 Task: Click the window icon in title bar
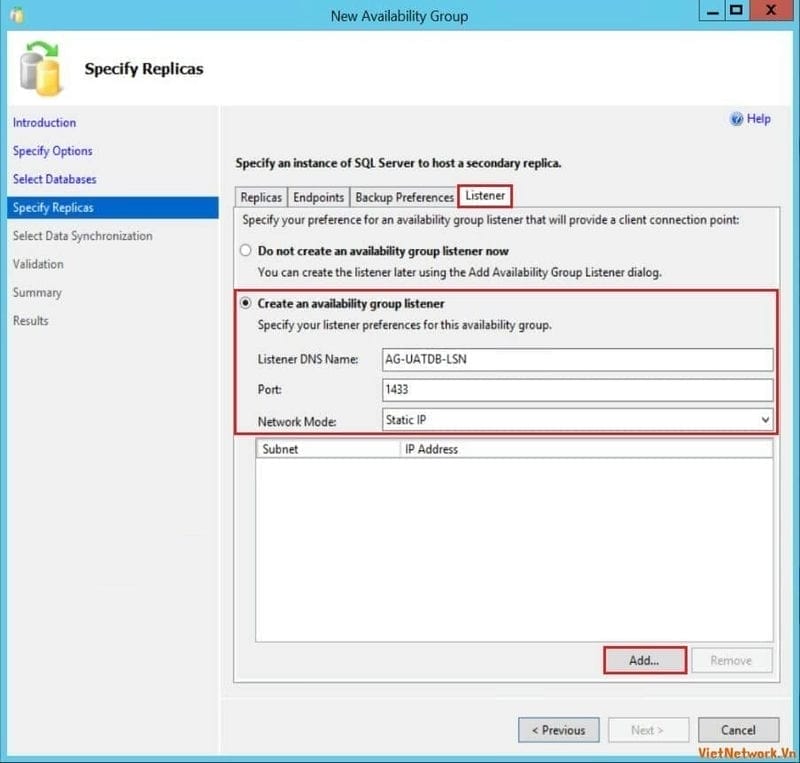(x=16, y=15)
